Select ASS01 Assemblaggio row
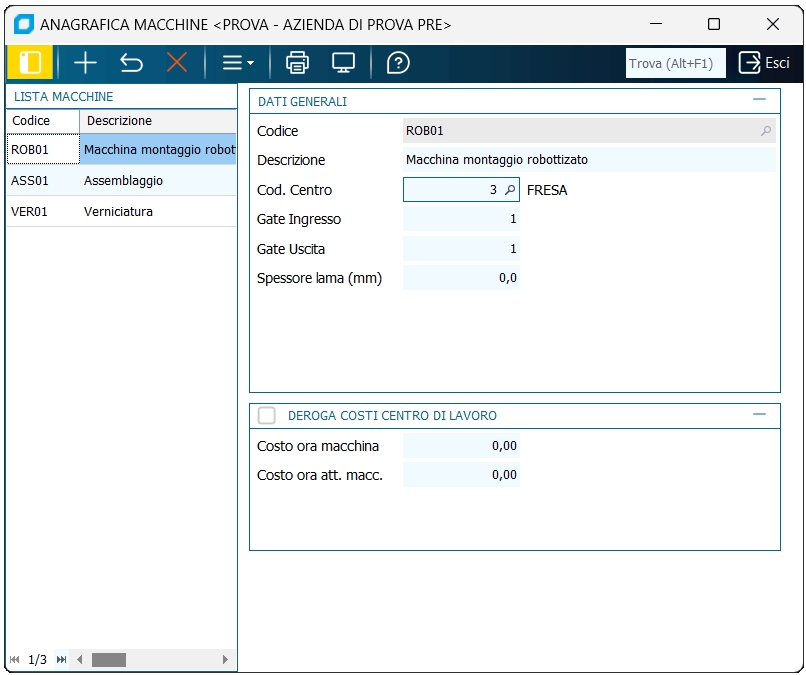806x675 pixels. [120, 181]
